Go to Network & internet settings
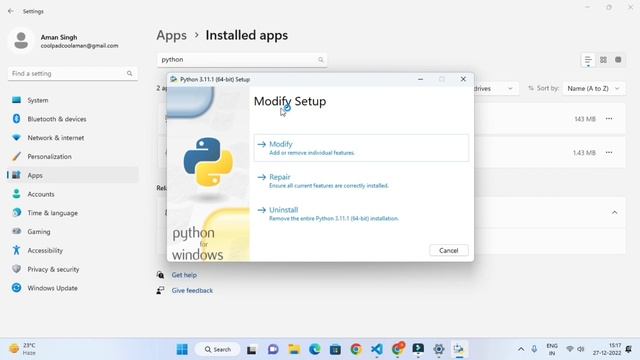 tap(73, 138)
